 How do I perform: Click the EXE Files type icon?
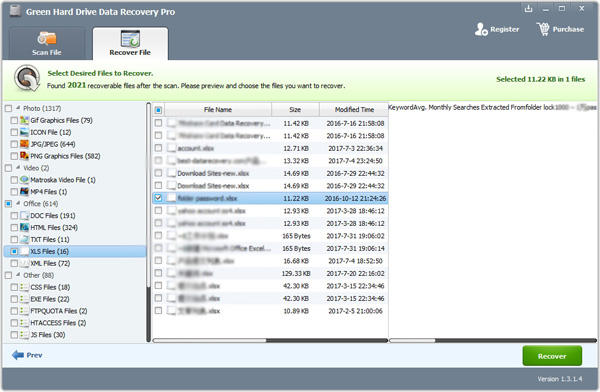[x=24, y=299]
